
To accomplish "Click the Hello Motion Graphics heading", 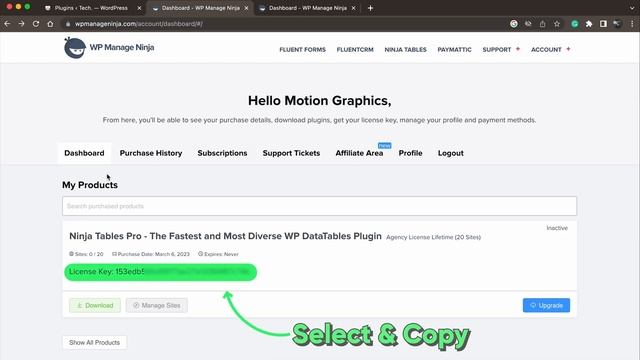I will coord(320,100).
